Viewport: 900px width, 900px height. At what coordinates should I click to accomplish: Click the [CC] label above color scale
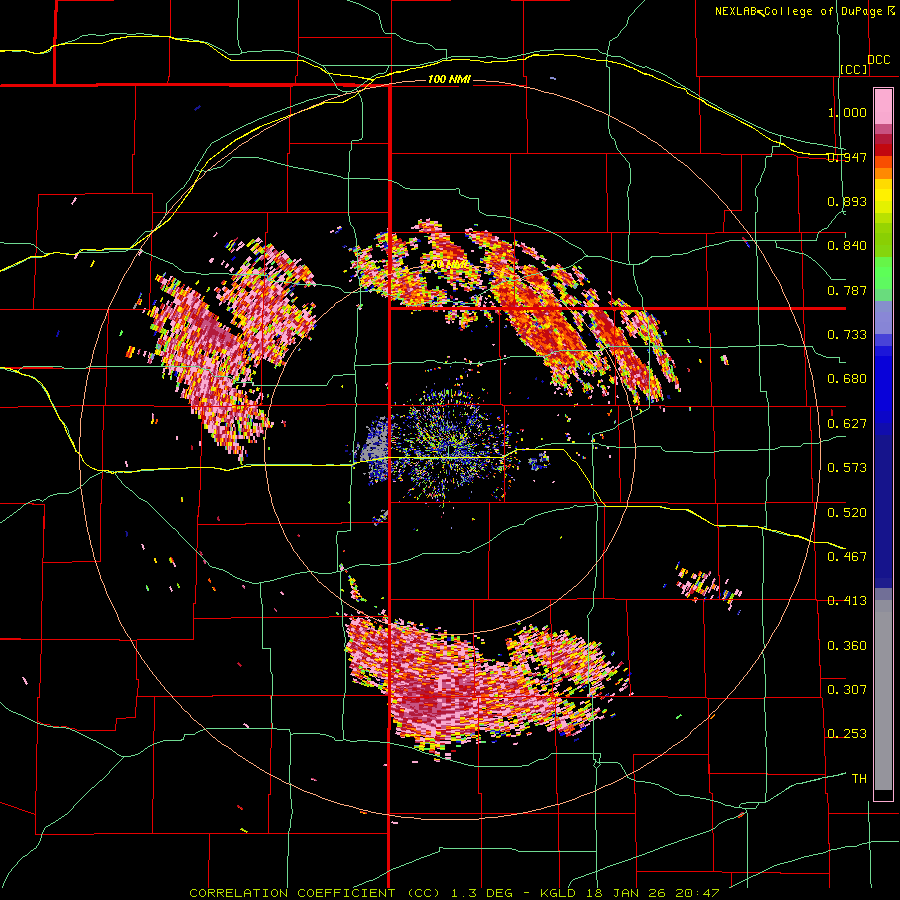pos(854,69)
